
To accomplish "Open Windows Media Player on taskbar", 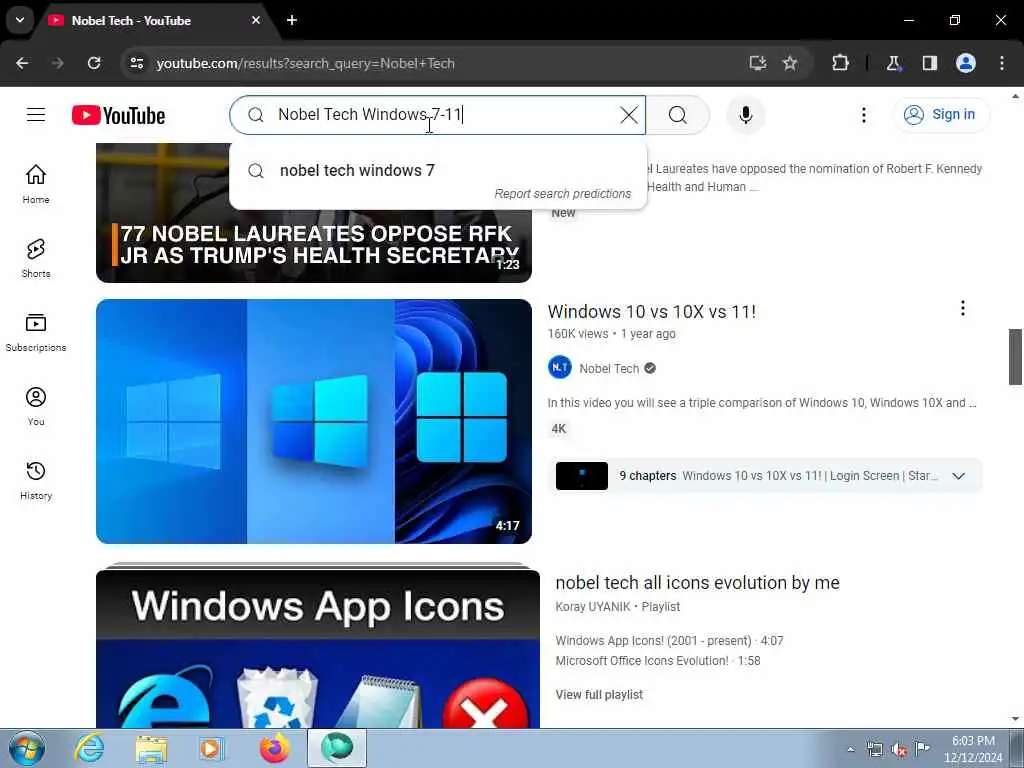I will (x=212, y=748).
